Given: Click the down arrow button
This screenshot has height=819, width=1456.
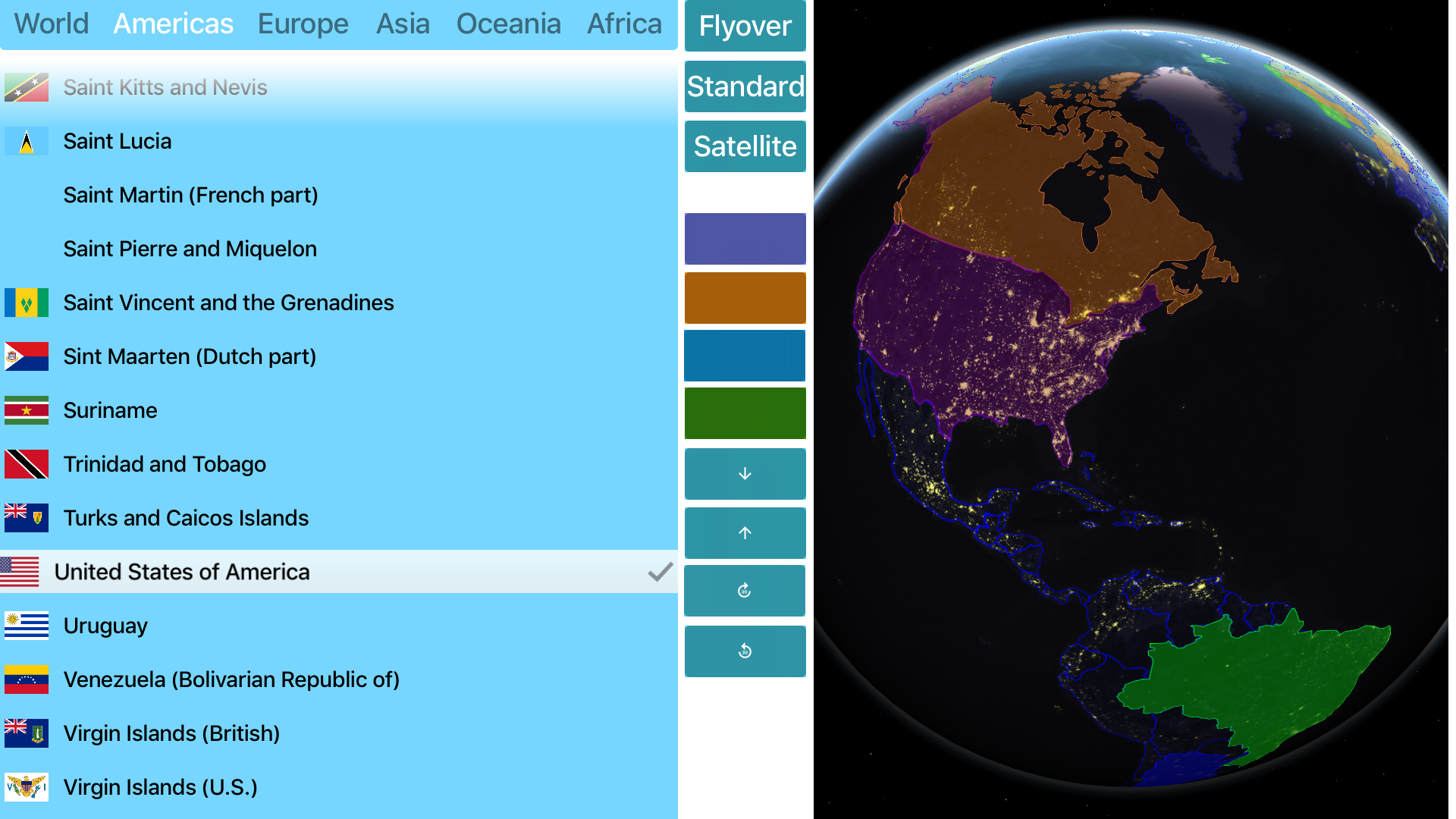Looking at the screenshot, I should [x=745, y=474].
